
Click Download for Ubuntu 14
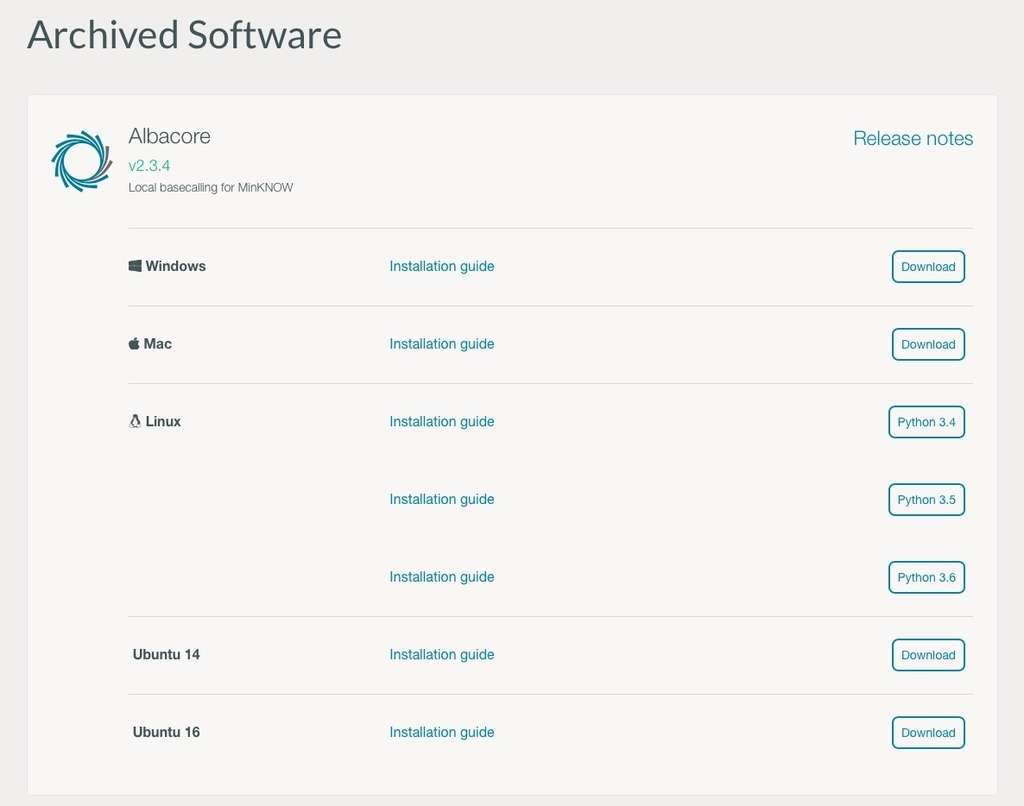(928, 655)
